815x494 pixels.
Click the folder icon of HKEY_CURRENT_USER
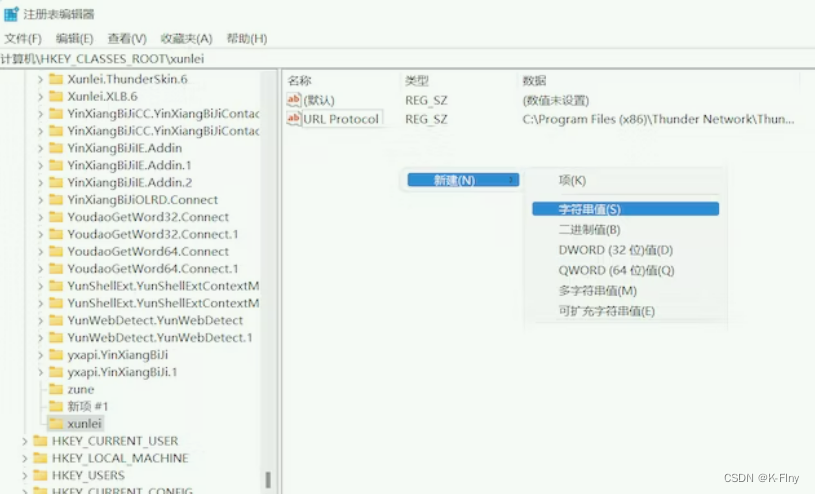[x=40, y=441]
